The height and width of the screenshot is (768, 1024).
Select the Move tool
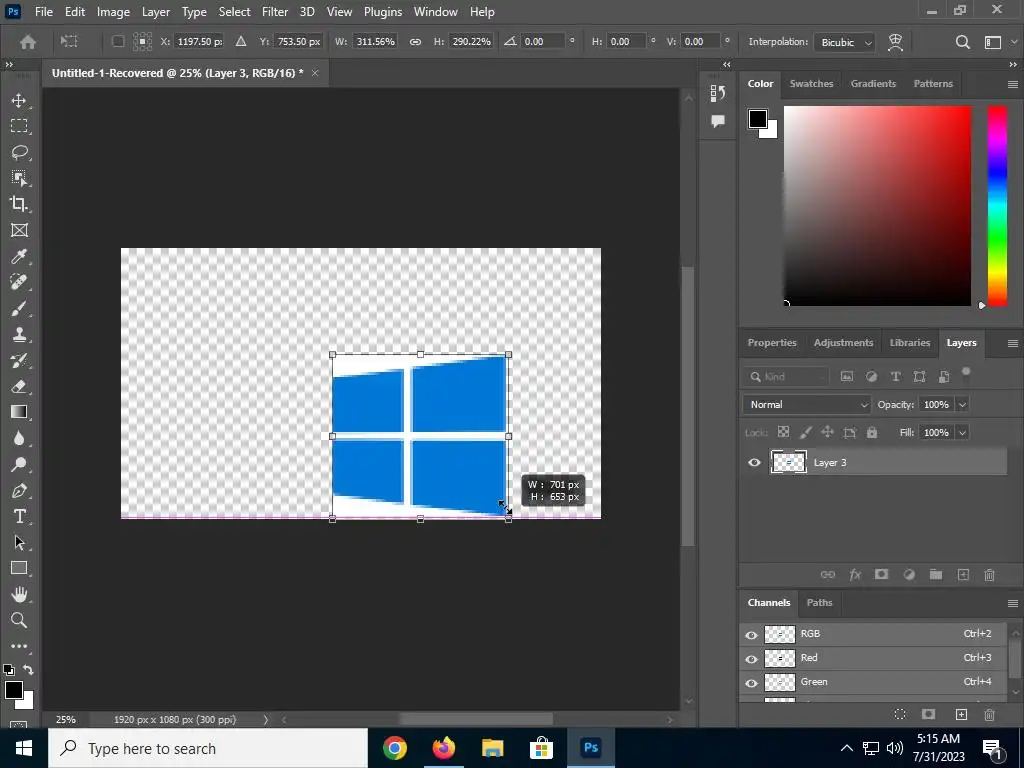[x=19, y=100]
